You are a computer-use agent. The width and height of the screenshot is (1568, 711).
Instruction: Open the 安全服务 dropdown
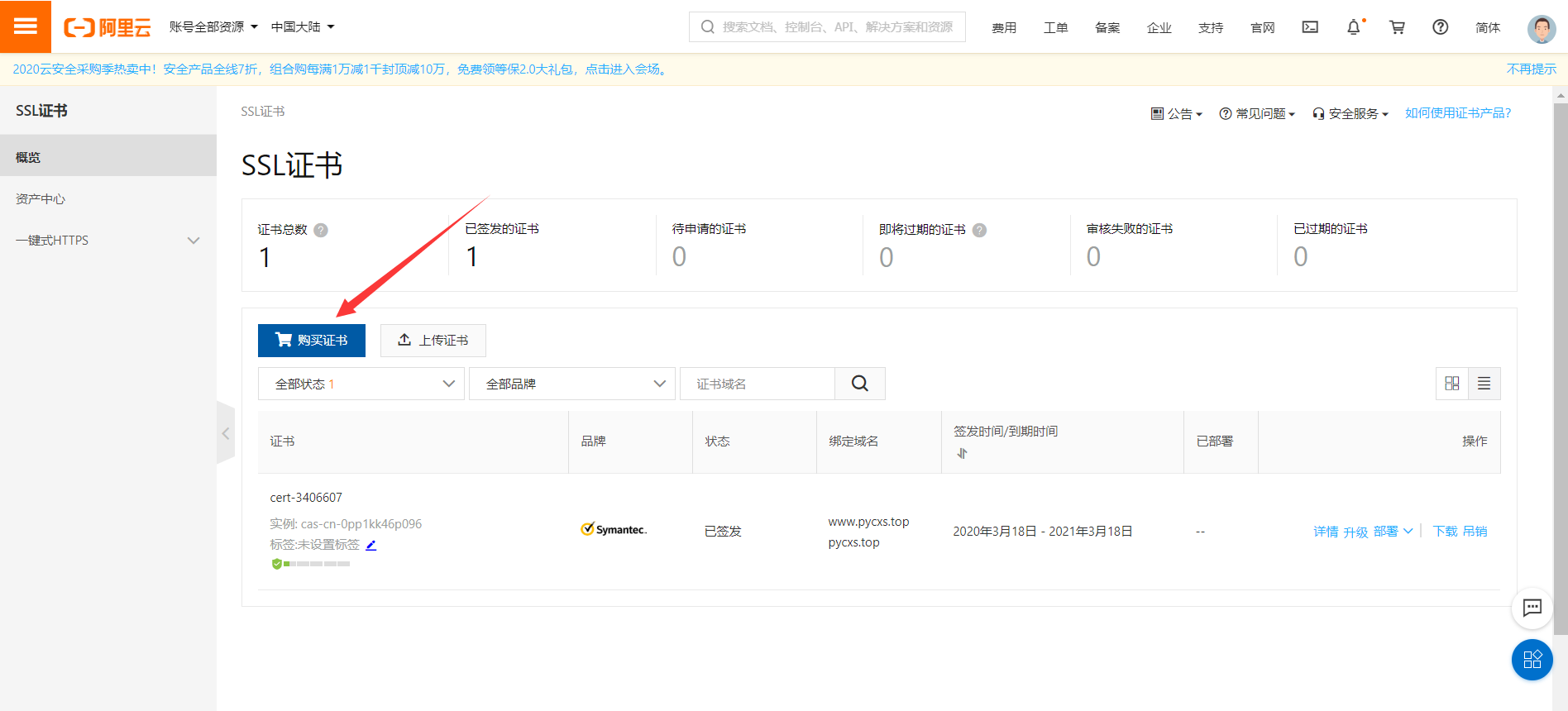click(1350, 114)
